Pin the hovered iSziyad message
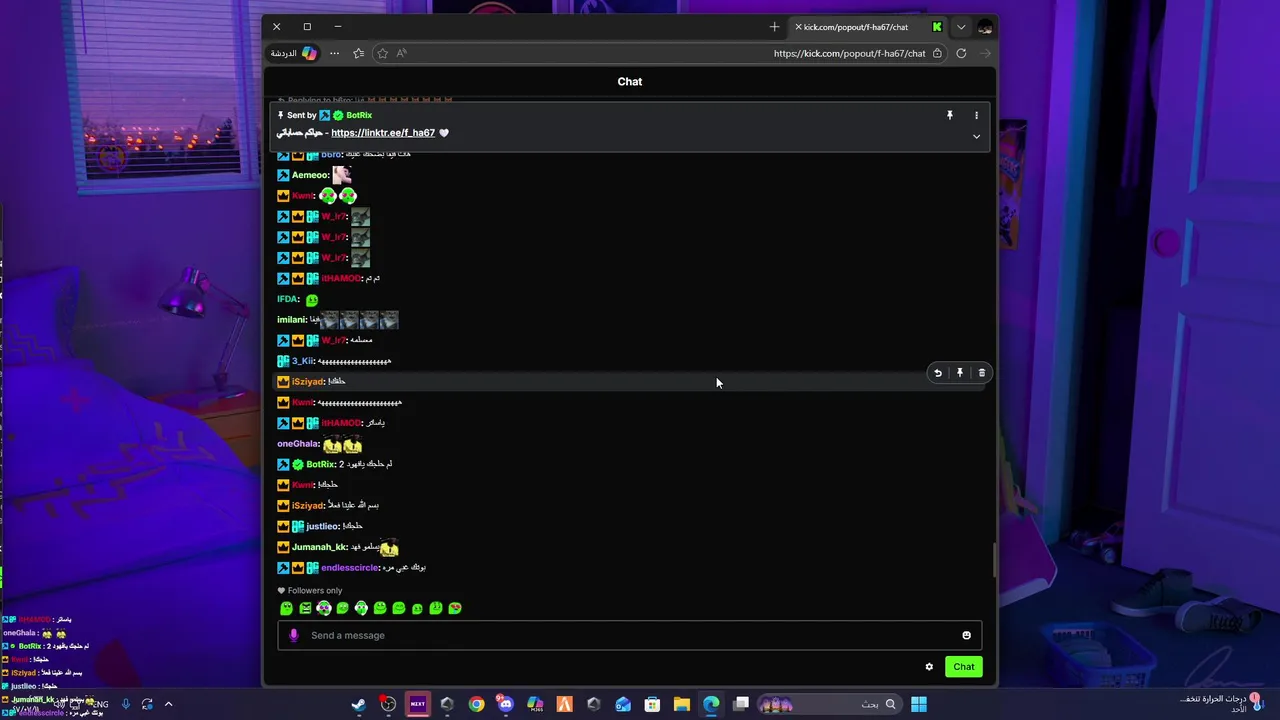1280x720 pixels. (x=960, y=373)
